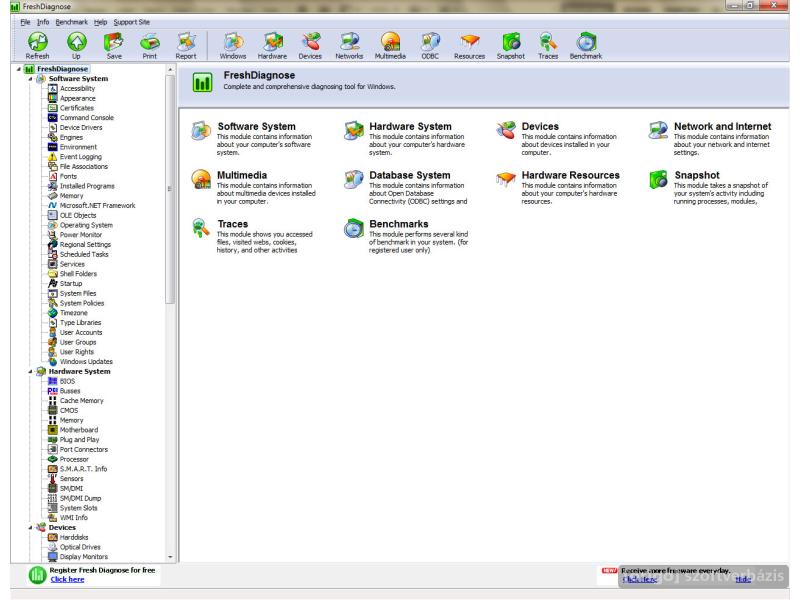Click the Hide link in freeware notice
Viewport: 800px width, 600px height.
(x=743, y=579)
